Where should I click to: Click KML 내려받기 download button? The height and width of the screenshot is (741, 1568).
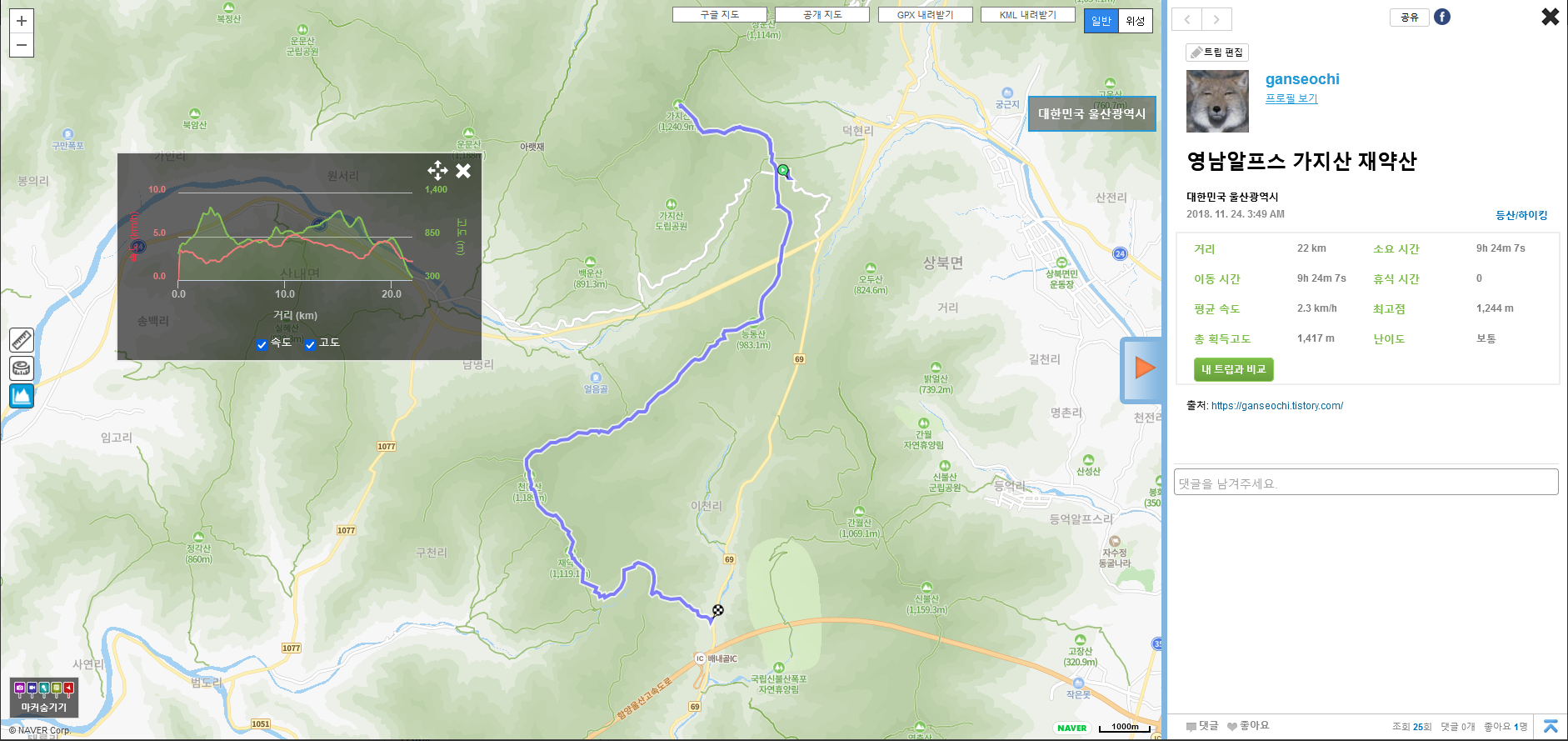coord(1027,14)
